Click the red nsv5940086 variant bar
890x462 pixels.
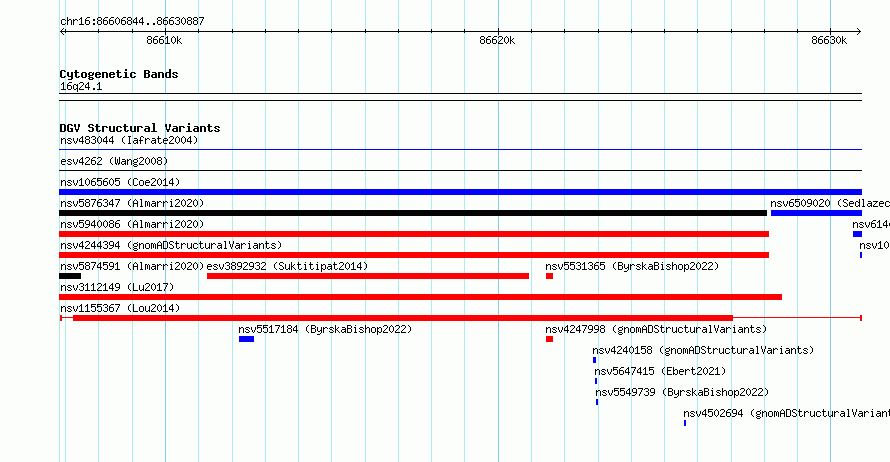coord(414,234)
